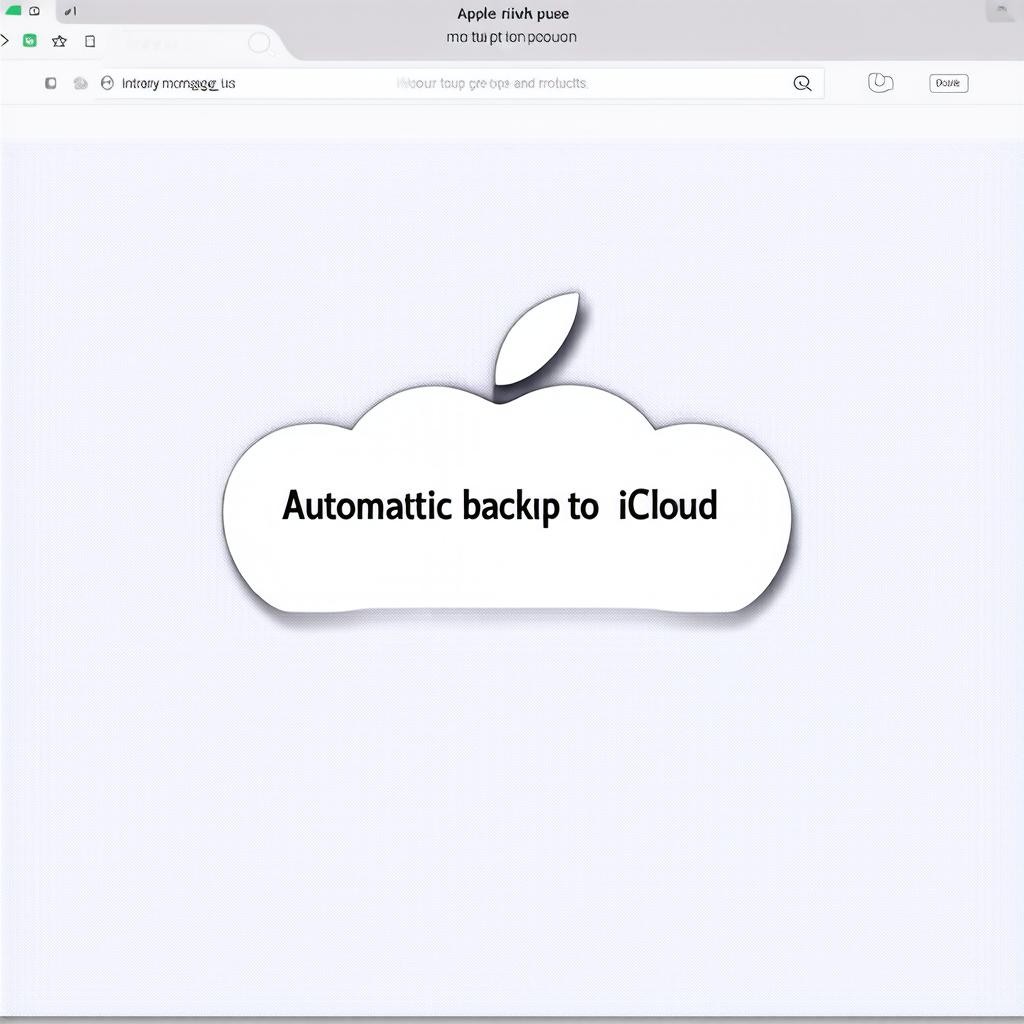
Task: Click the clock icon next to green button
Action: (35, 11)
